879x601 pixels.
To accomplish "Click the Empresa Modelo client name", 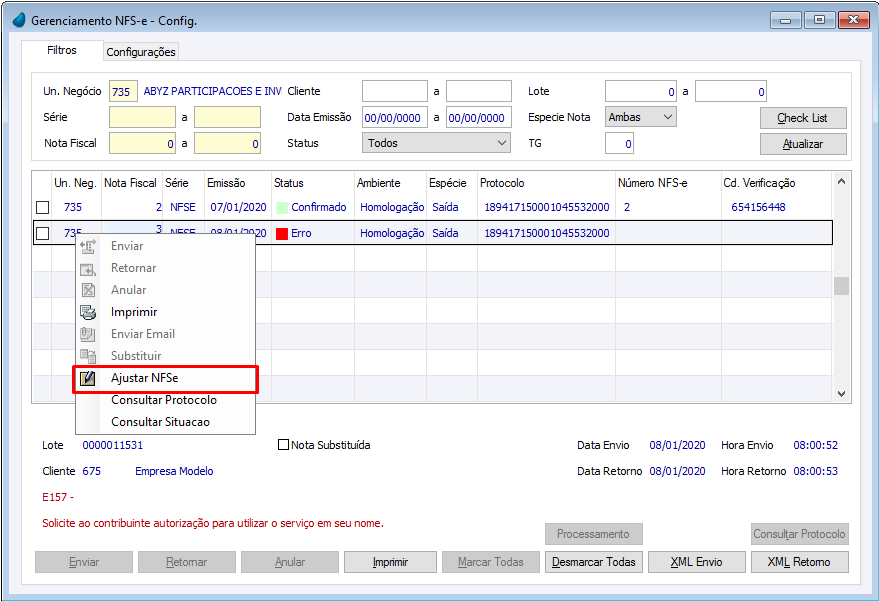I will tap(174, 471).
